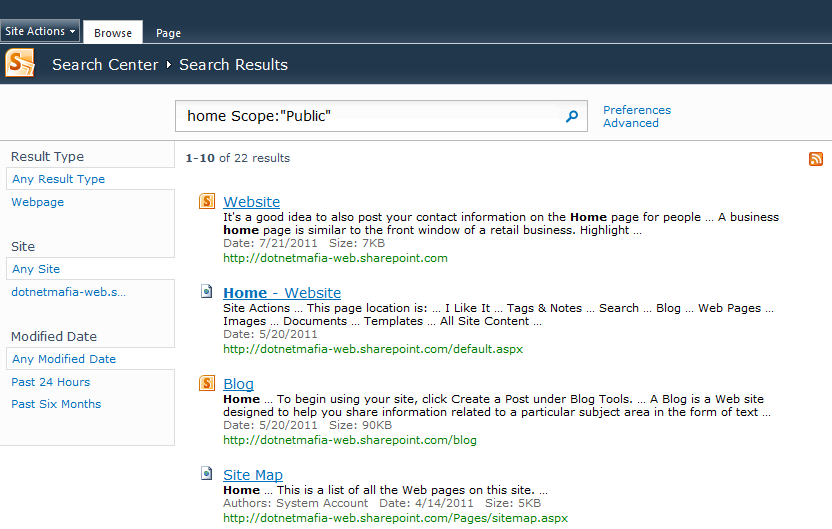Screen dimensions: 832x529
Task: Open the Advanced search link
Action: point(631,123)
